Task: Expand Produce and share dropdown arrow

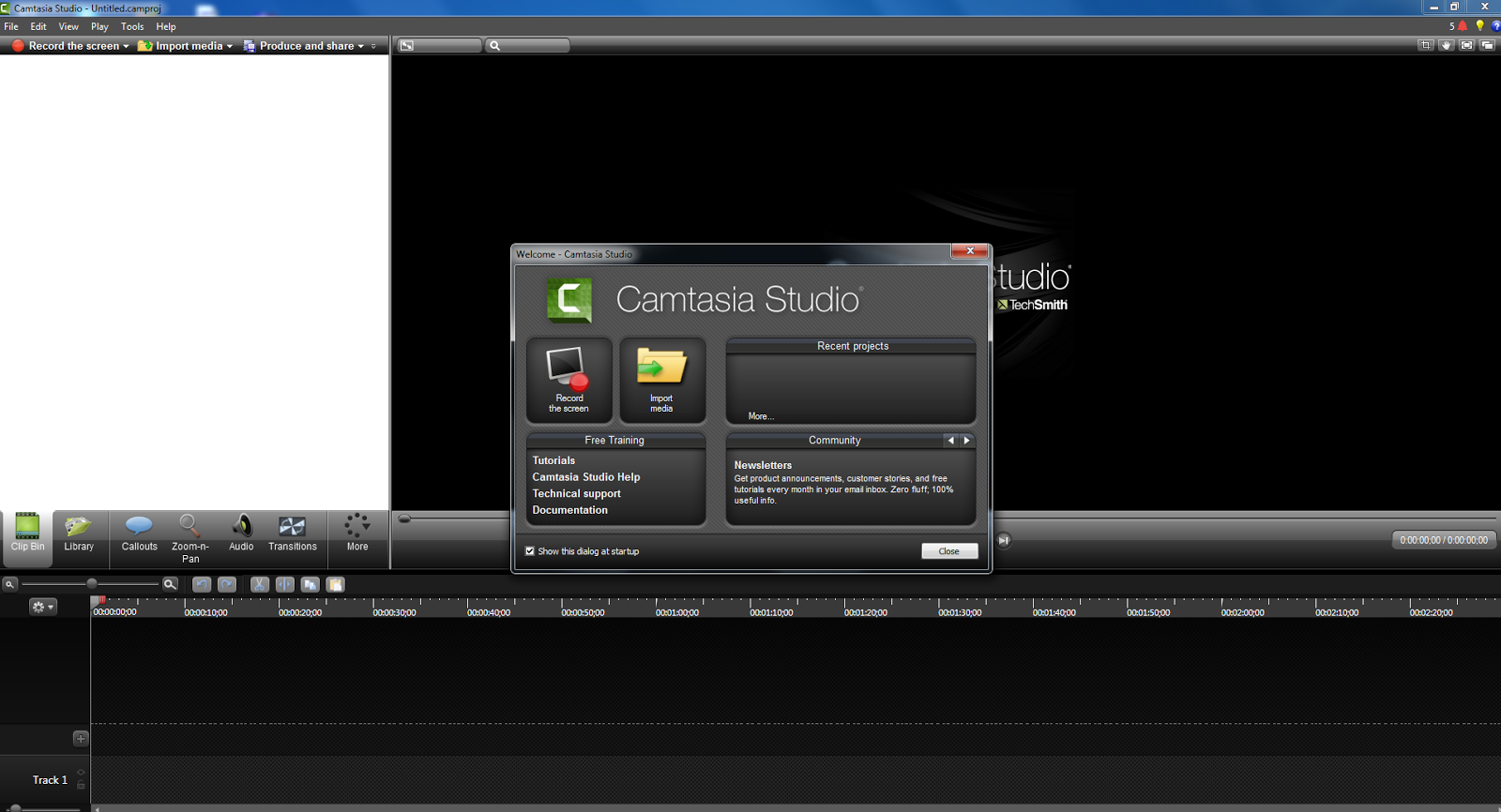Action: tap(360, 46)
